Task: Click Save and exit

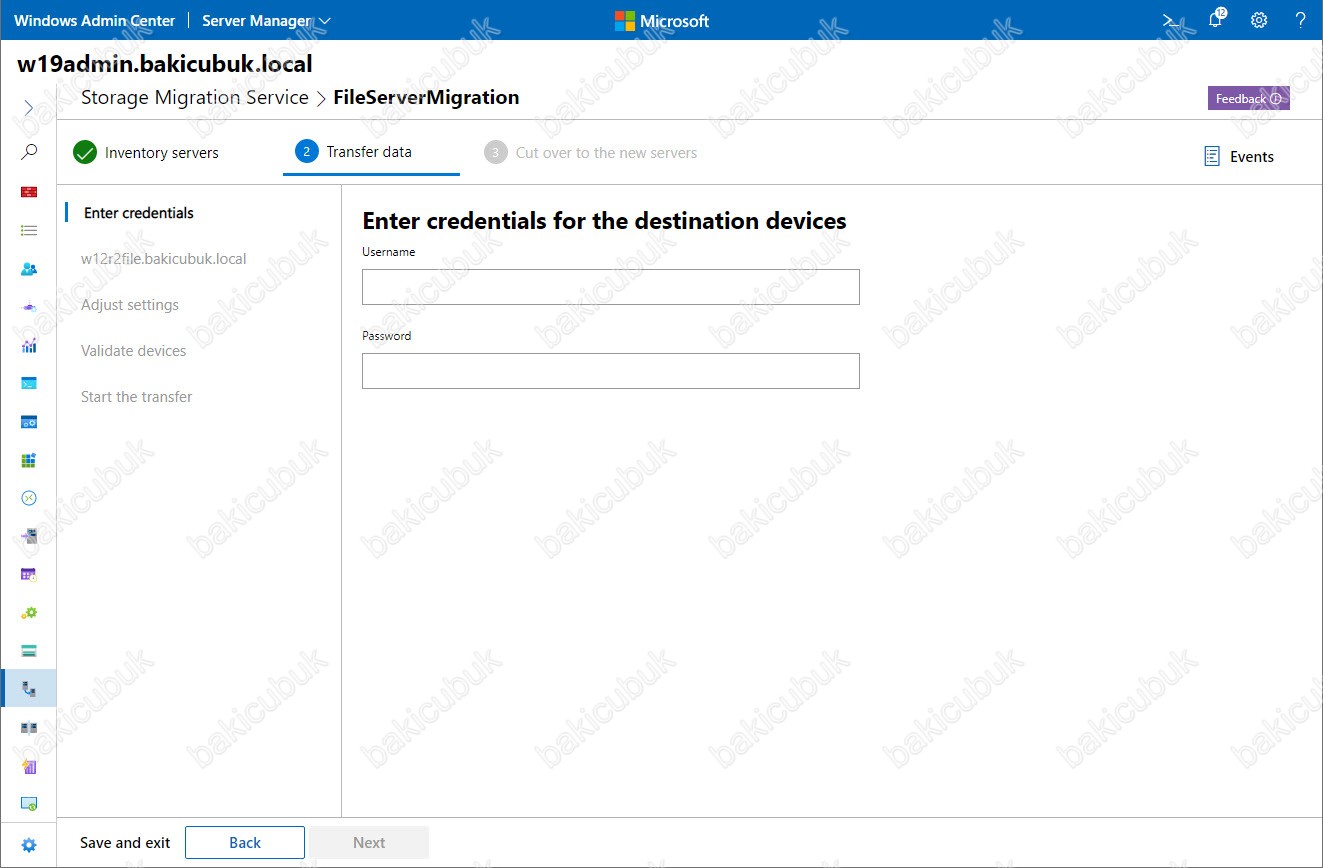Action: click(x=125, y=843)
